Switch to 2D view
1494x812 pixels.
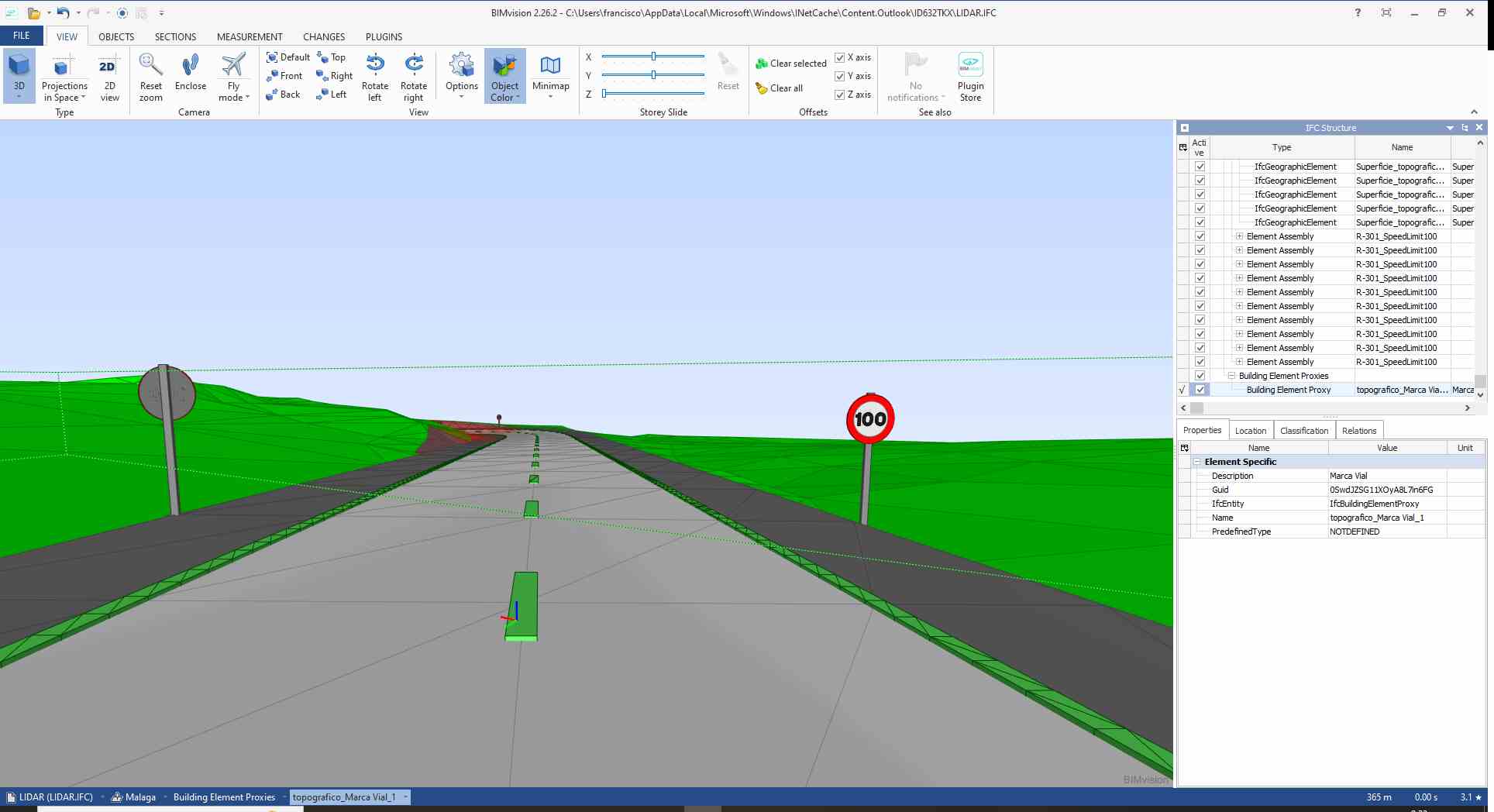pyautogui.click(x=109, y=77)
